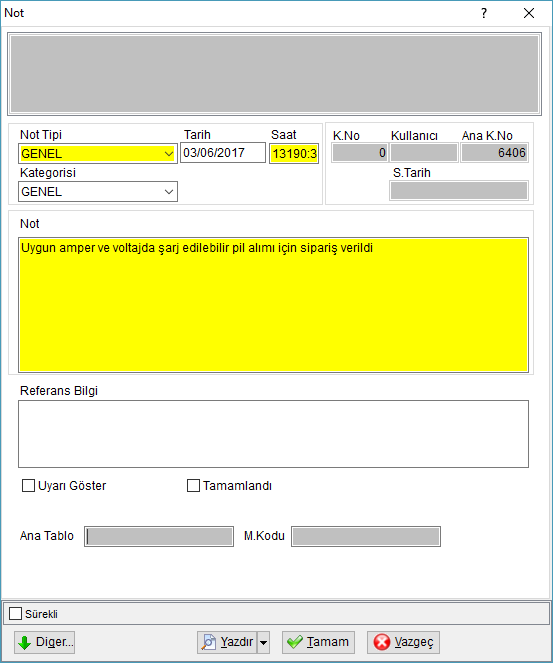Click the S.Tarih field
This screenshot has width=553, height=663.
click(x=459, y=191)
